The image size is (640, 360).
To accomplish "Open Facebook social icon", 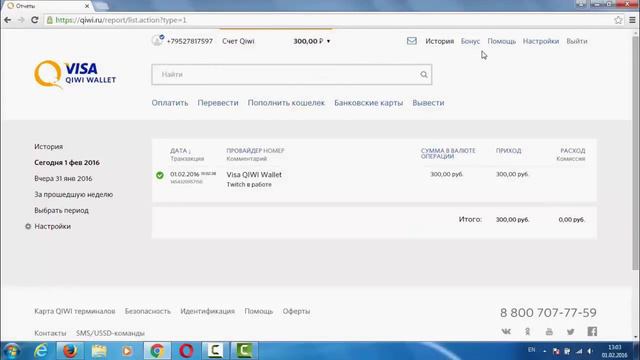I will pos(592,331).
